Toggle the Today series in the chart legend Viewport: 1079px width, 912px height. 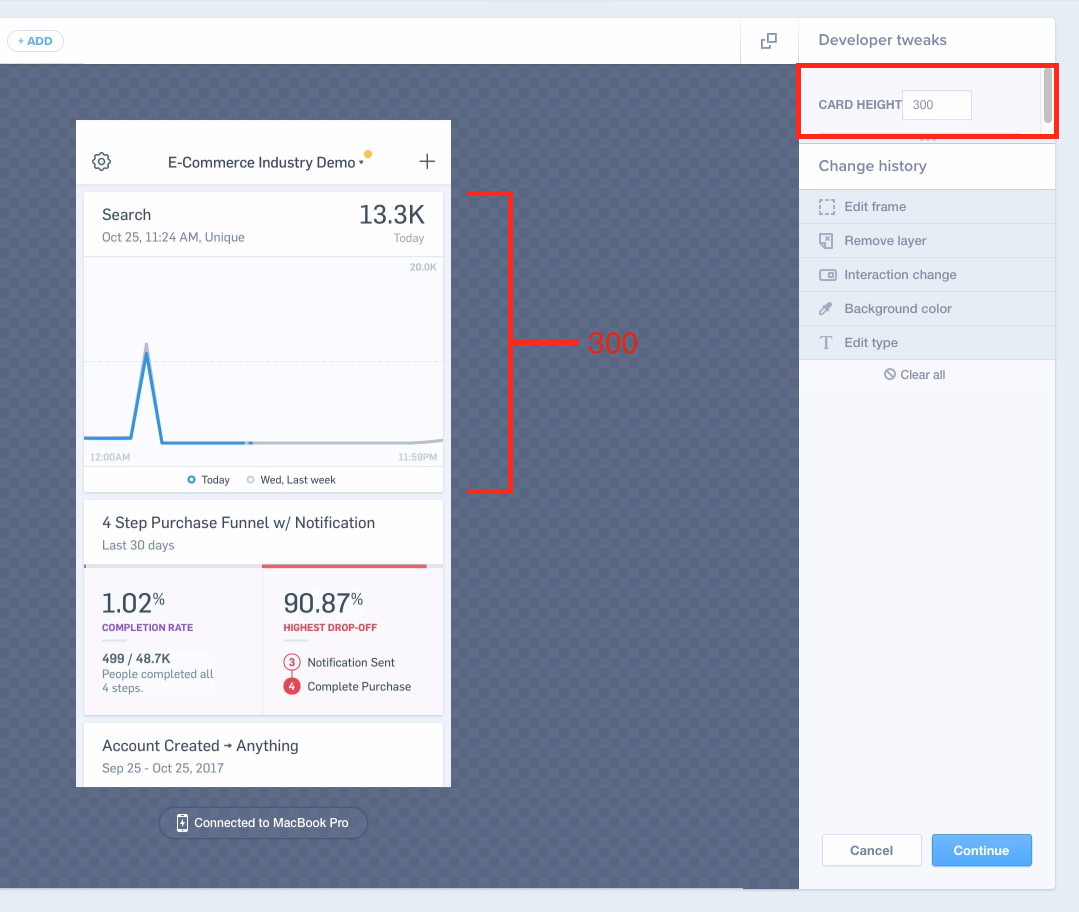click(x=209, y=480)
